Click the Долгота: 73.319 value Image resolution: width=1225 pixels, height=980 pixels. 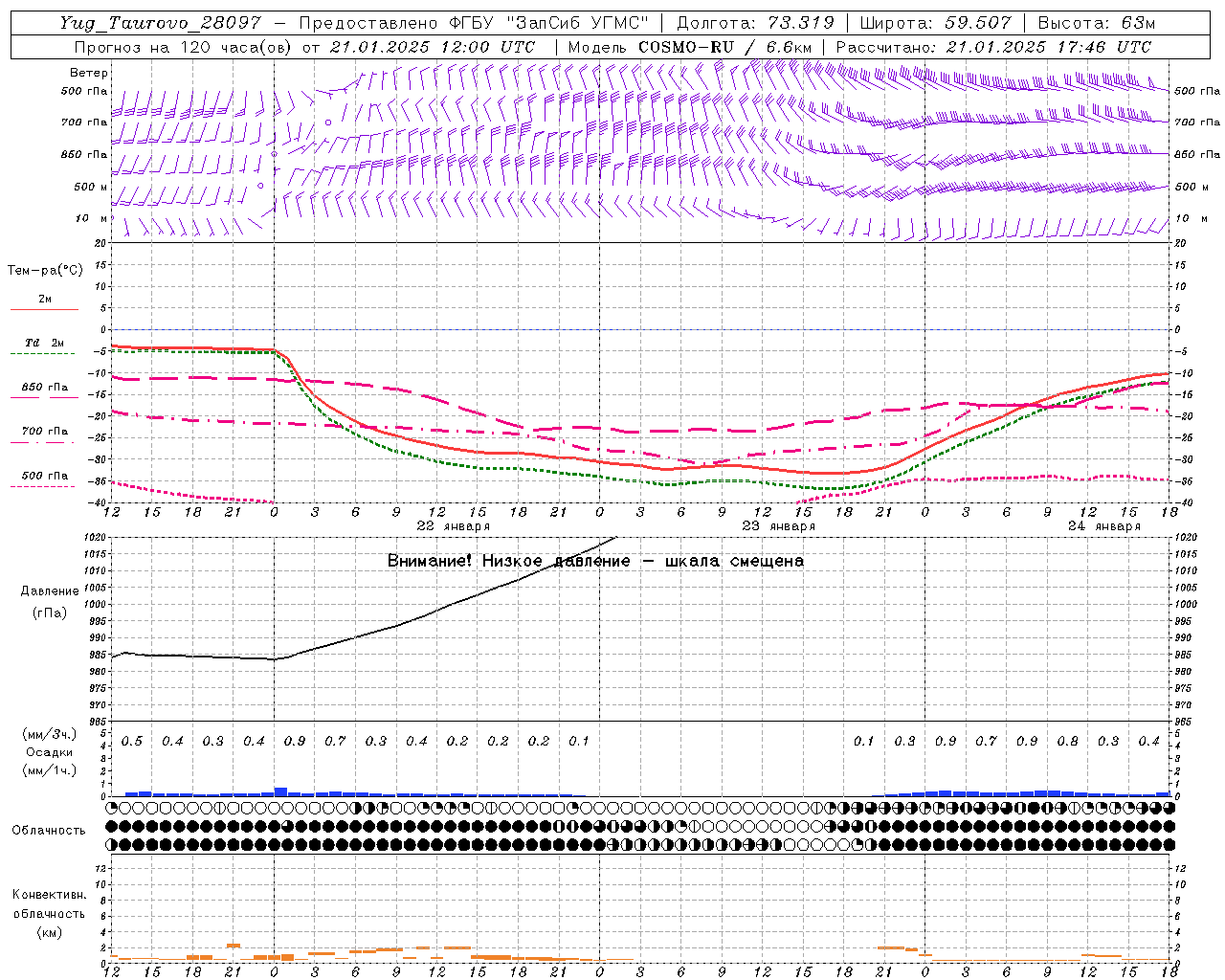coord(755,24)
